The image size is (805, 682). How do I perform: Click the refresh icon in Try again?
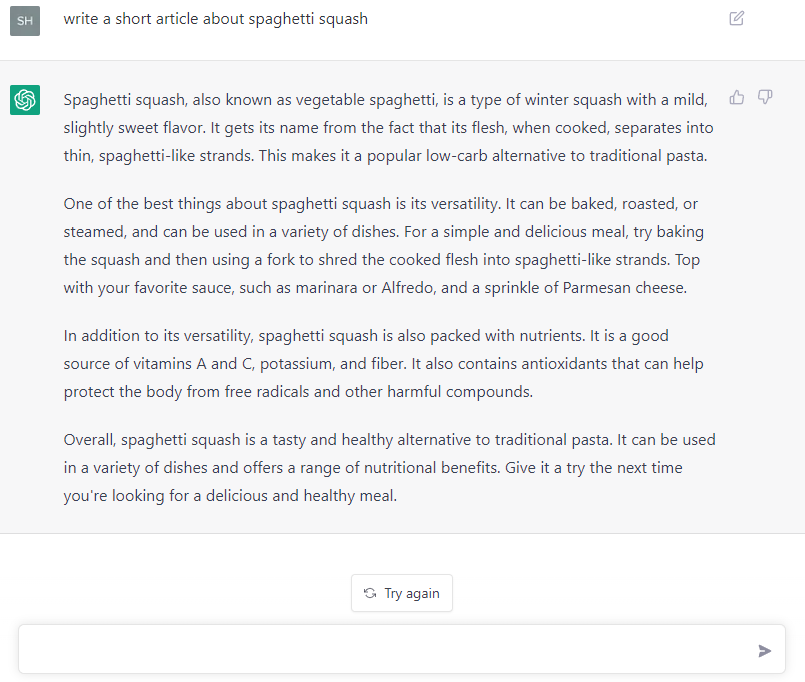click(370, 593)
